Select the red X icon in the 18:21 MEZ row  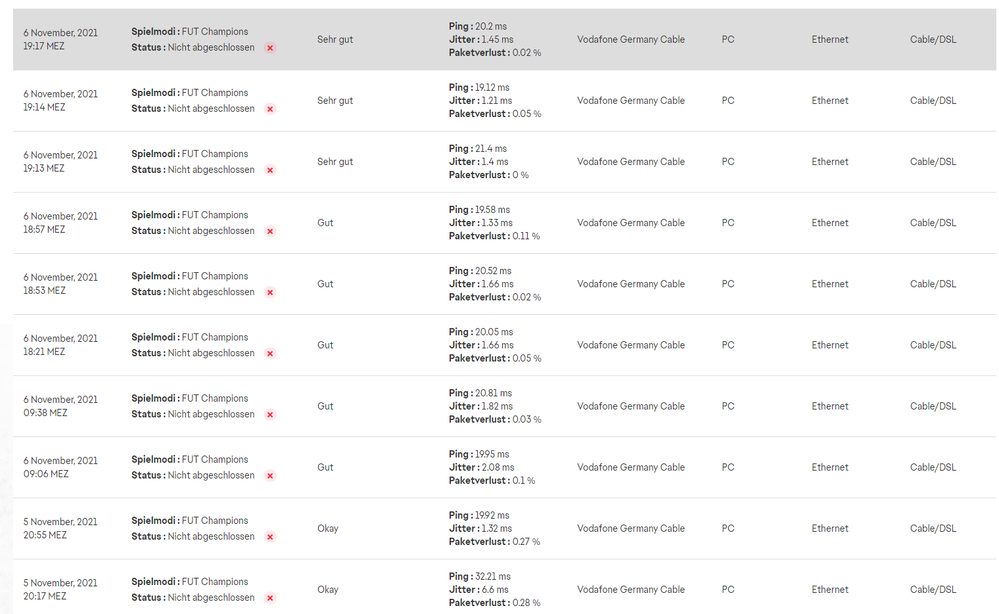pos(270,353)
